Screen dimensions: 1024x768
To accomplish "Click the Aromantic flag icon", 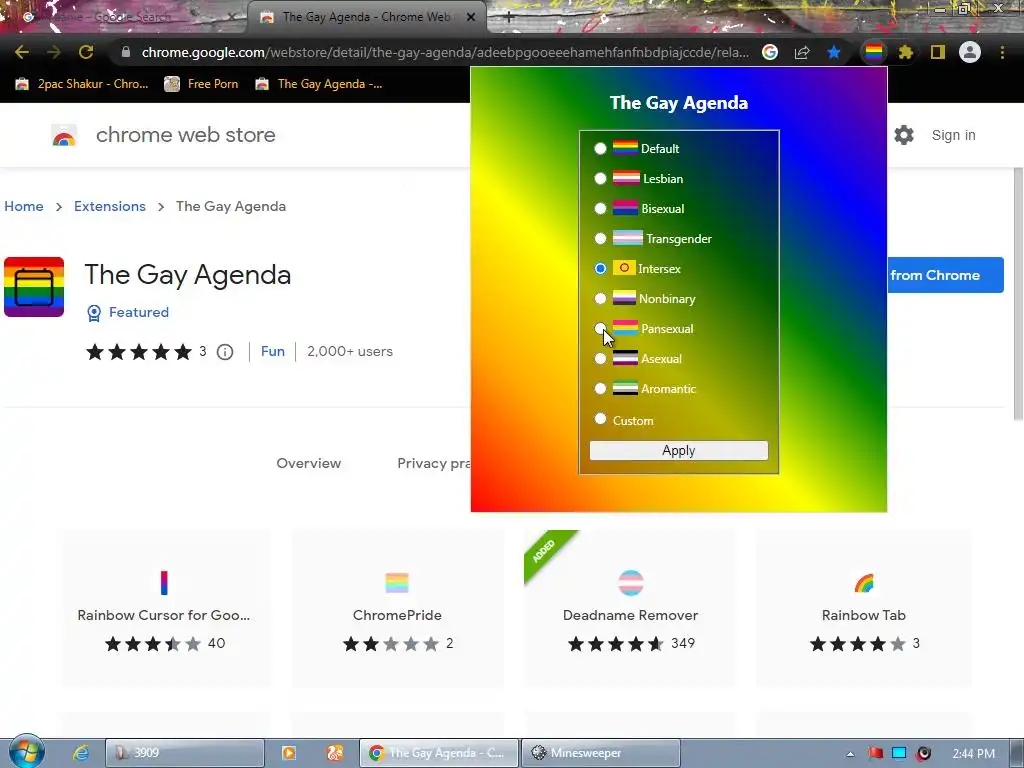I will [625, 388].
